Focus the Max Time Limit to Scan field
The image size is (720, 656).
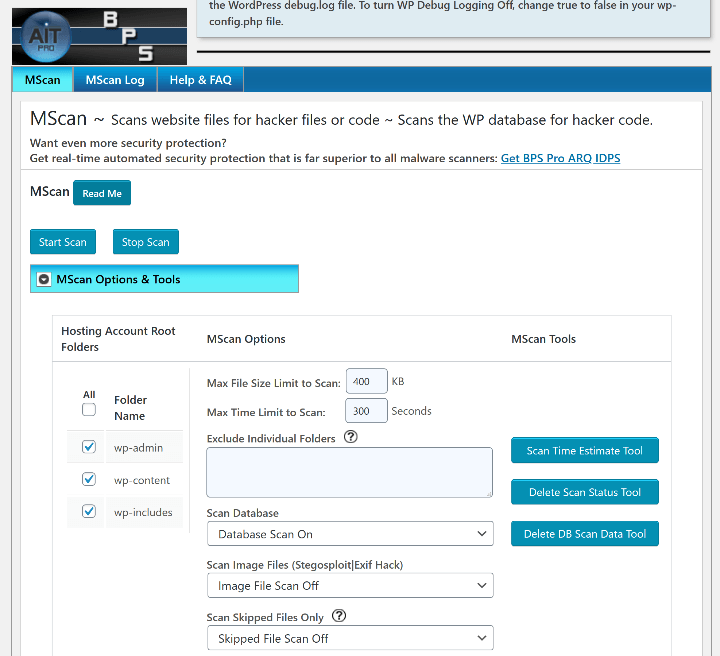pos(366,410)
